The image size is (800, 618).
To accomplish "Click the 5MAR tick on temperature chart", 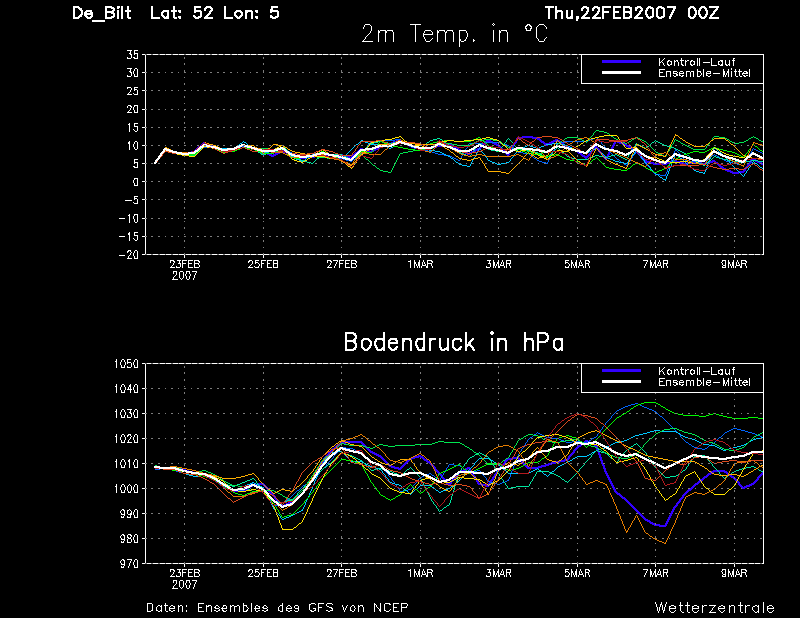I will (577, 264).
